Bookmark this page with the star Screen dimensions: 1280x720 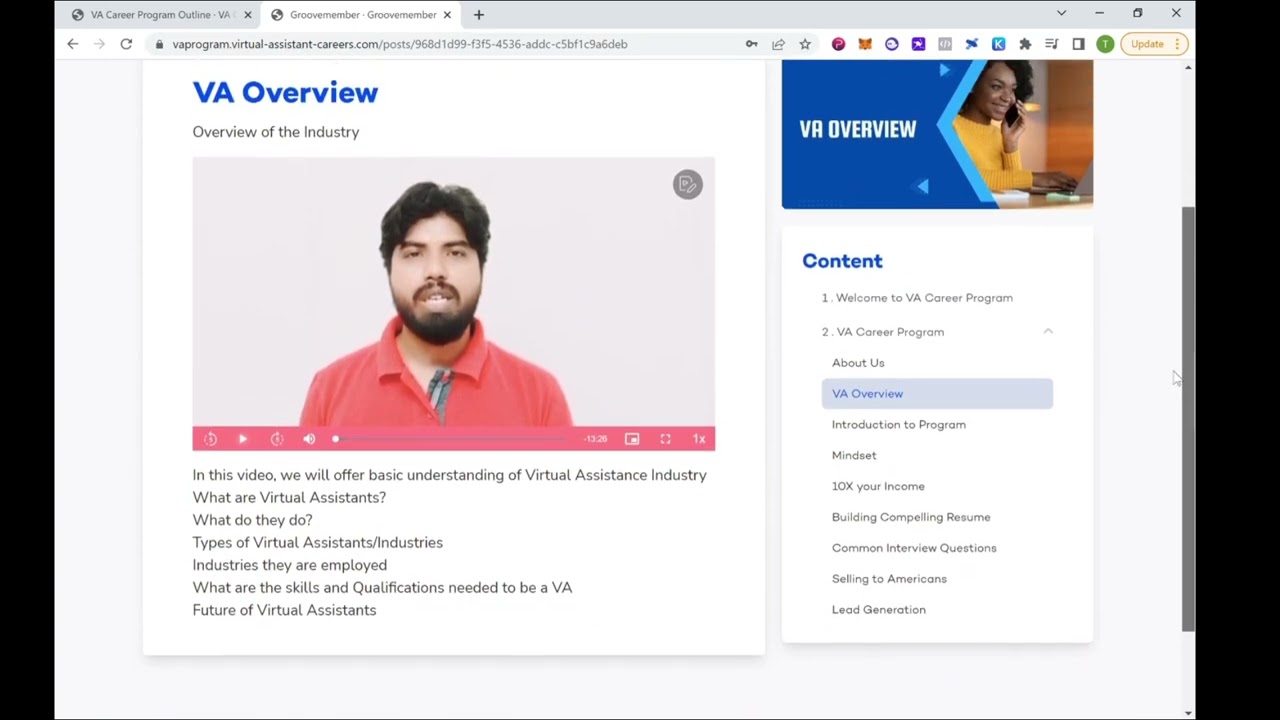[805, 44]
